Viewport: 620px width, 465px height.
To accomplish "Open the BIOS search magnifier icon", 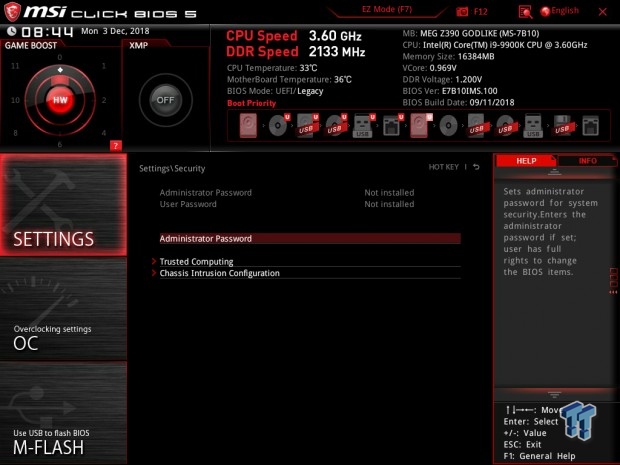I will (525, 12).
